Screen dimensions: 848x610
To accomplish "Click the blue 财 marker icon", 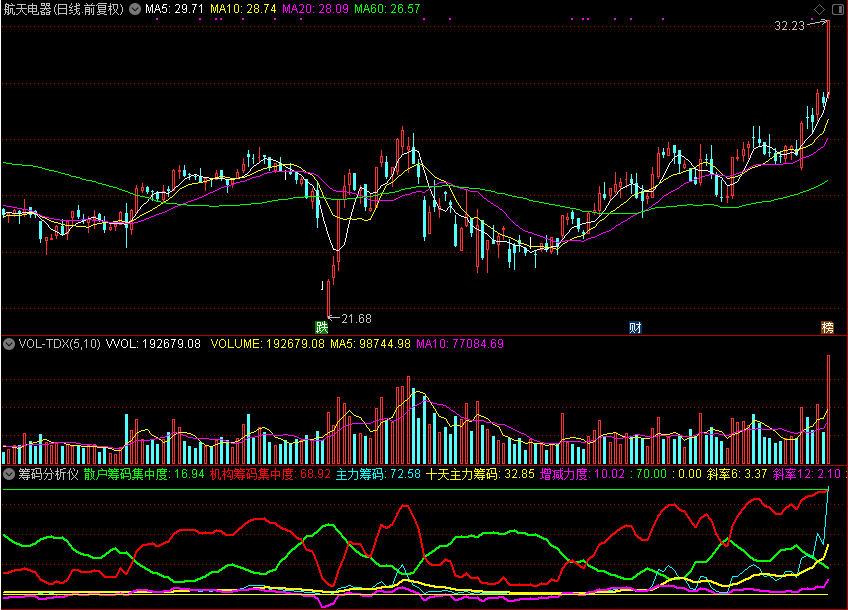I will point(635,327).
